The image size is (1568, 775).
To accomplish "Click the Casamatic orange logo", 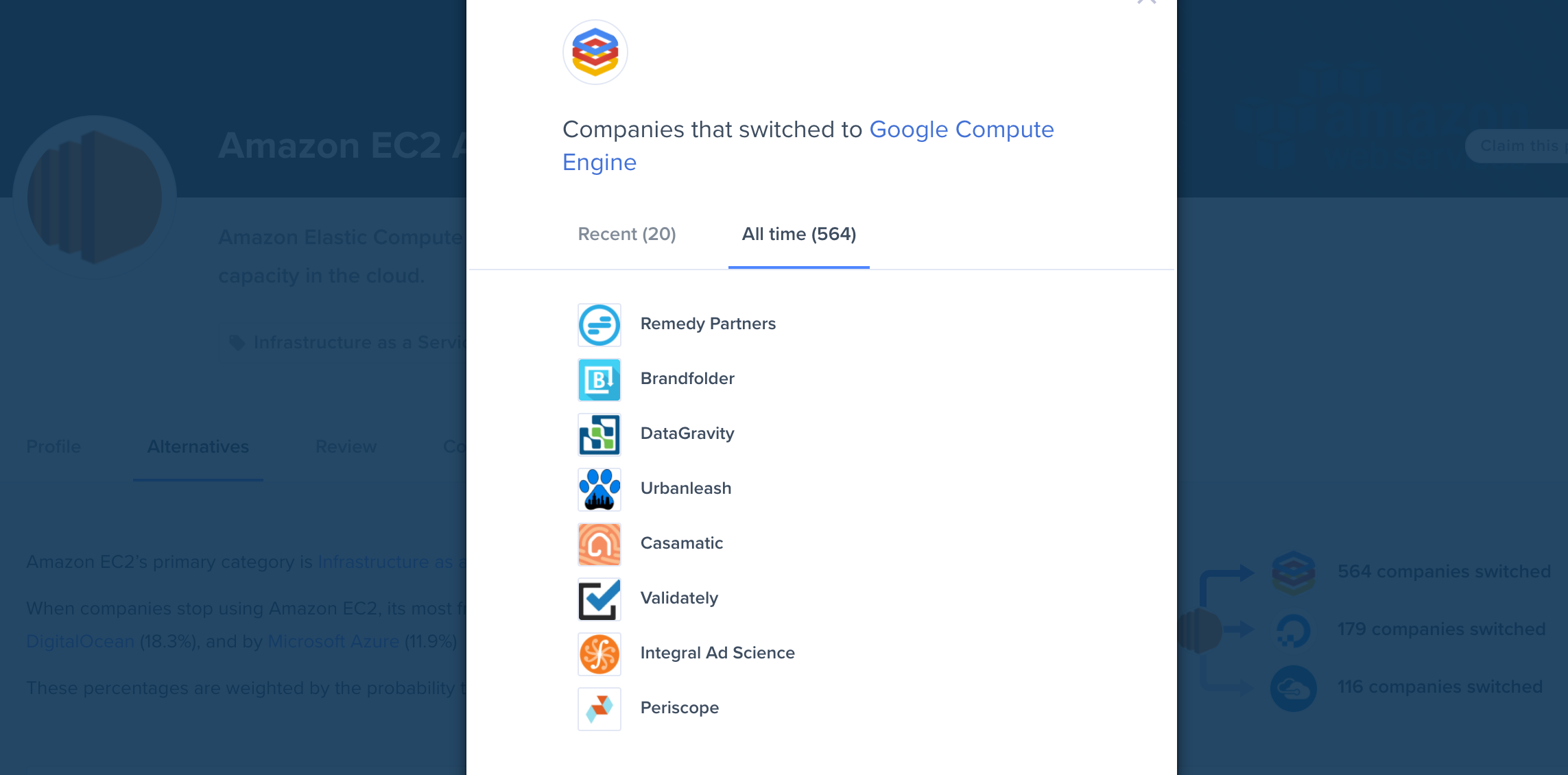I will point(599,544).
